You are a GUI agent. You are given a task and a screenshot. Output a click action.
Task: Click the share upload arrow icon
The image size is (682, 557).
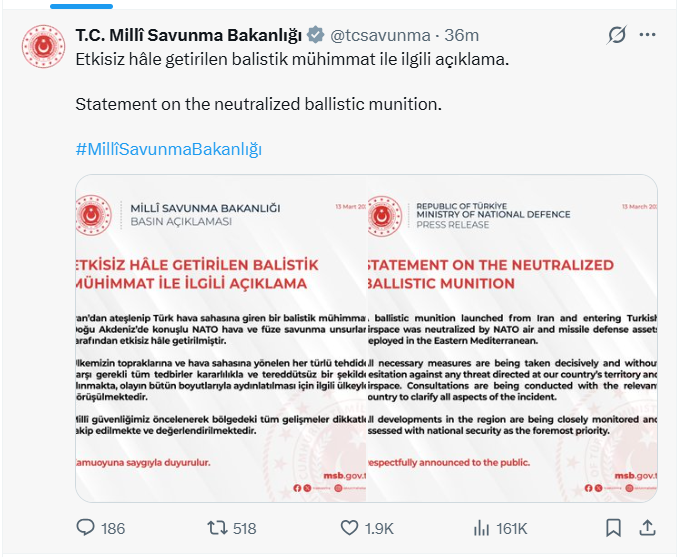coord(647,527)
